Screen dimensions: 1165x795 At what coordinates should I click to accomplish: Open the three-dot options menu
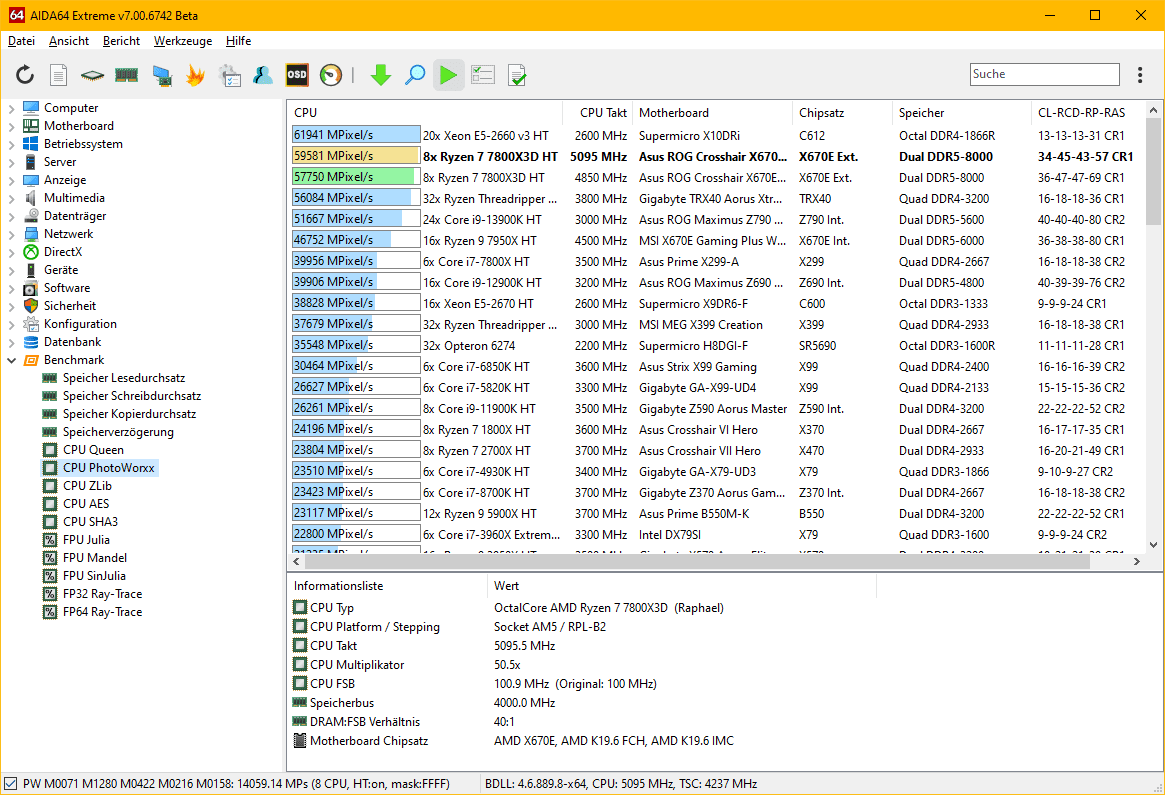point(1140,74)
